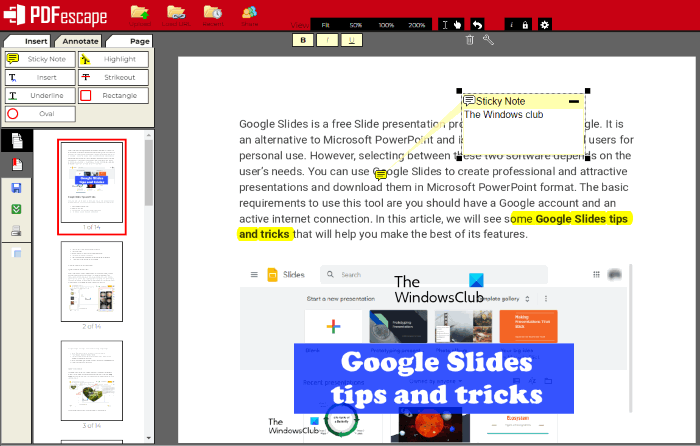
Task: Click the highlighted 'Google Slides tips' text
Action: pyautogui.click(x=581, y=219)
